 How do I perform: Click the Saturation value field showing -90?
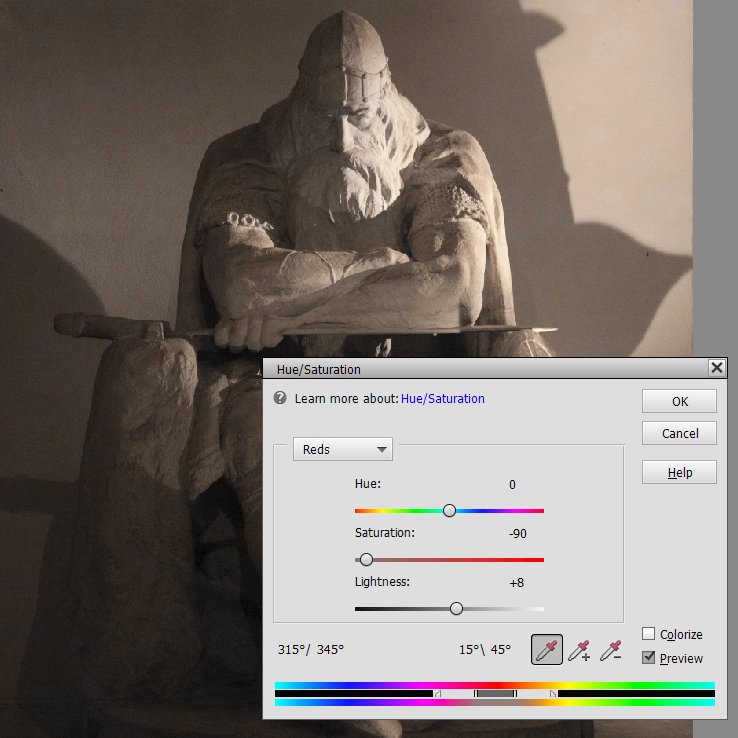point(517,534)
